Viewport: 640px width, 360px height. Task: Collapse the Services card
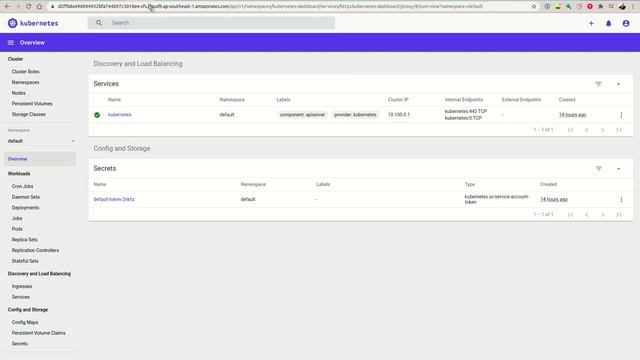point(619,84)
